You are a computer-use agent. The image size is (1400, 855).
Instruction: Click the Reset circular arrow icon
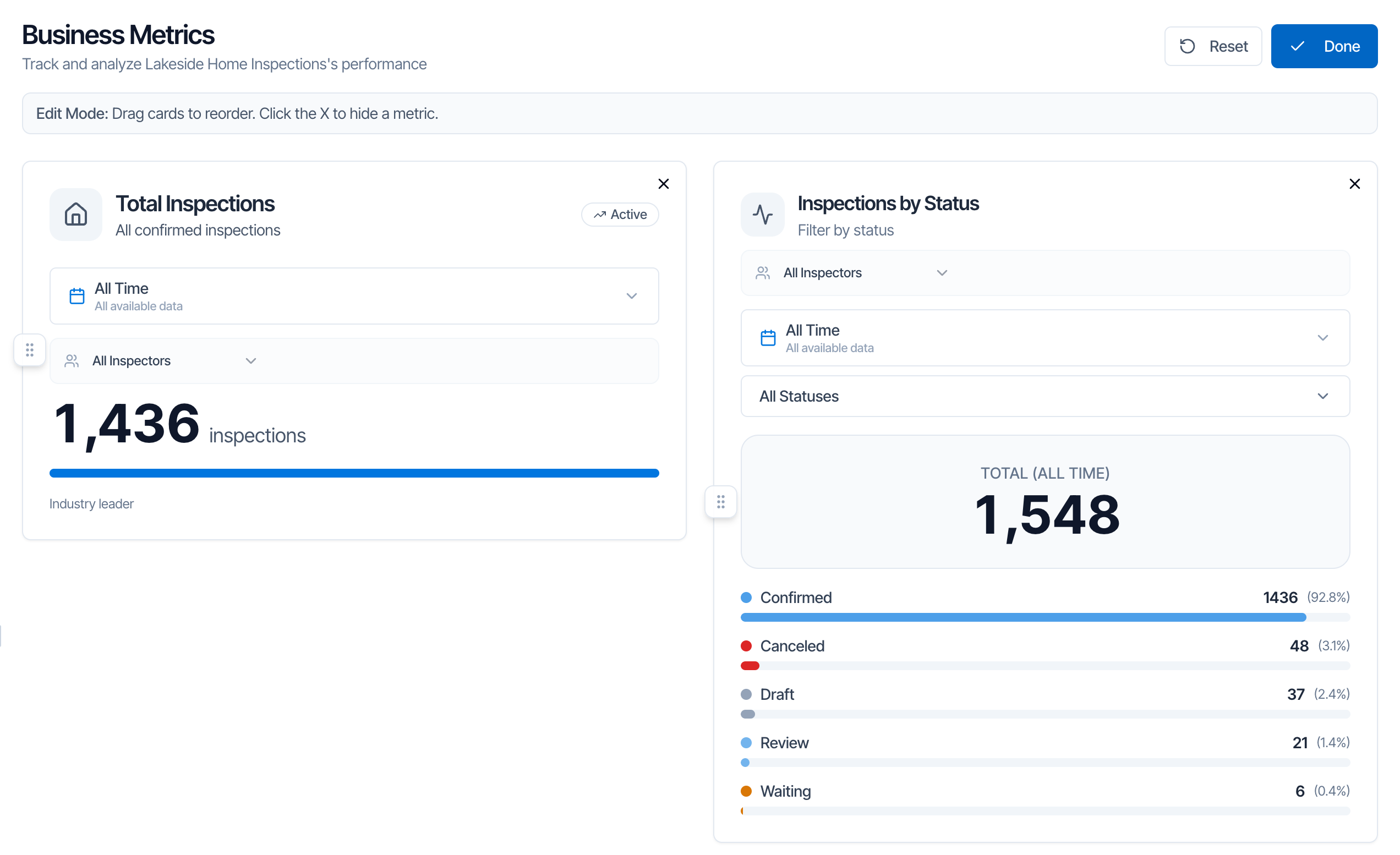(1187, 46)
